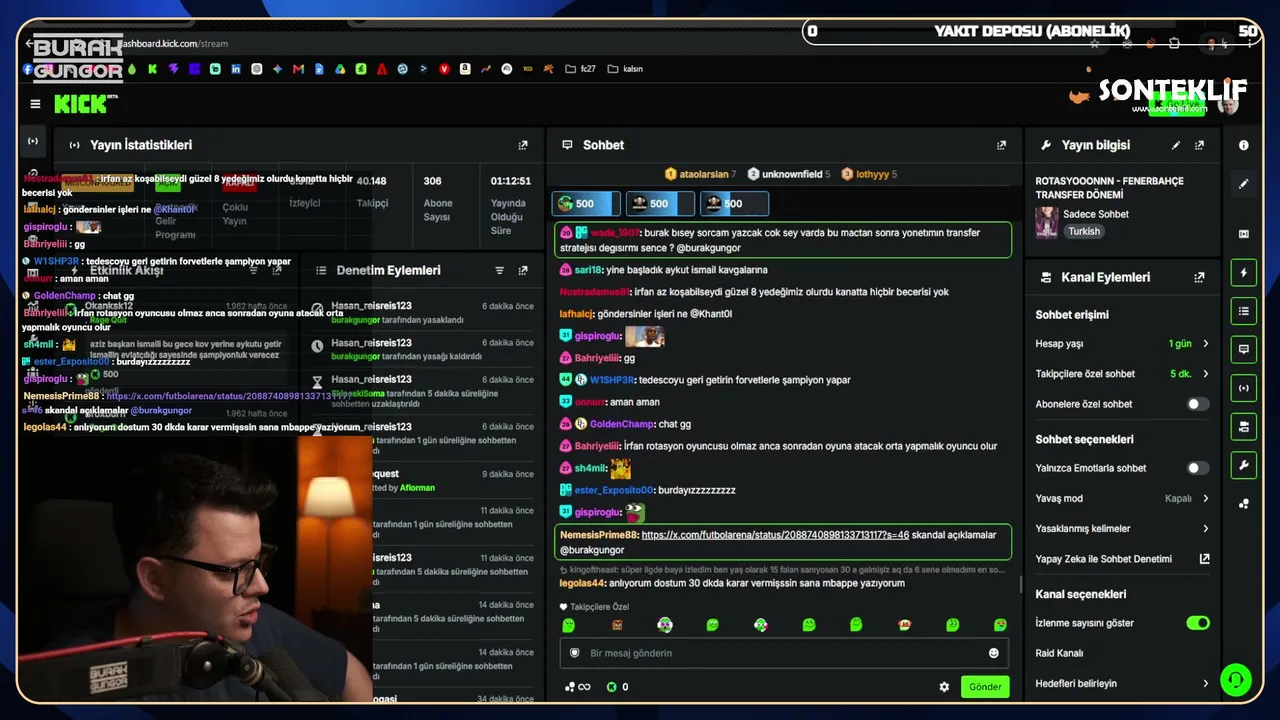The height and width of the screenshot is (720, 1280).
Task: Edit stream info with the pencil icon
Action: pyautogui.click(x=1176, y=145)
